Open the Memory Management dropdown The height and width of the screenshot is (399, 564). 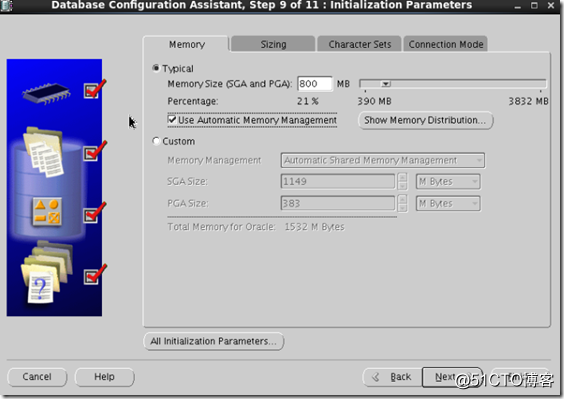382,160
